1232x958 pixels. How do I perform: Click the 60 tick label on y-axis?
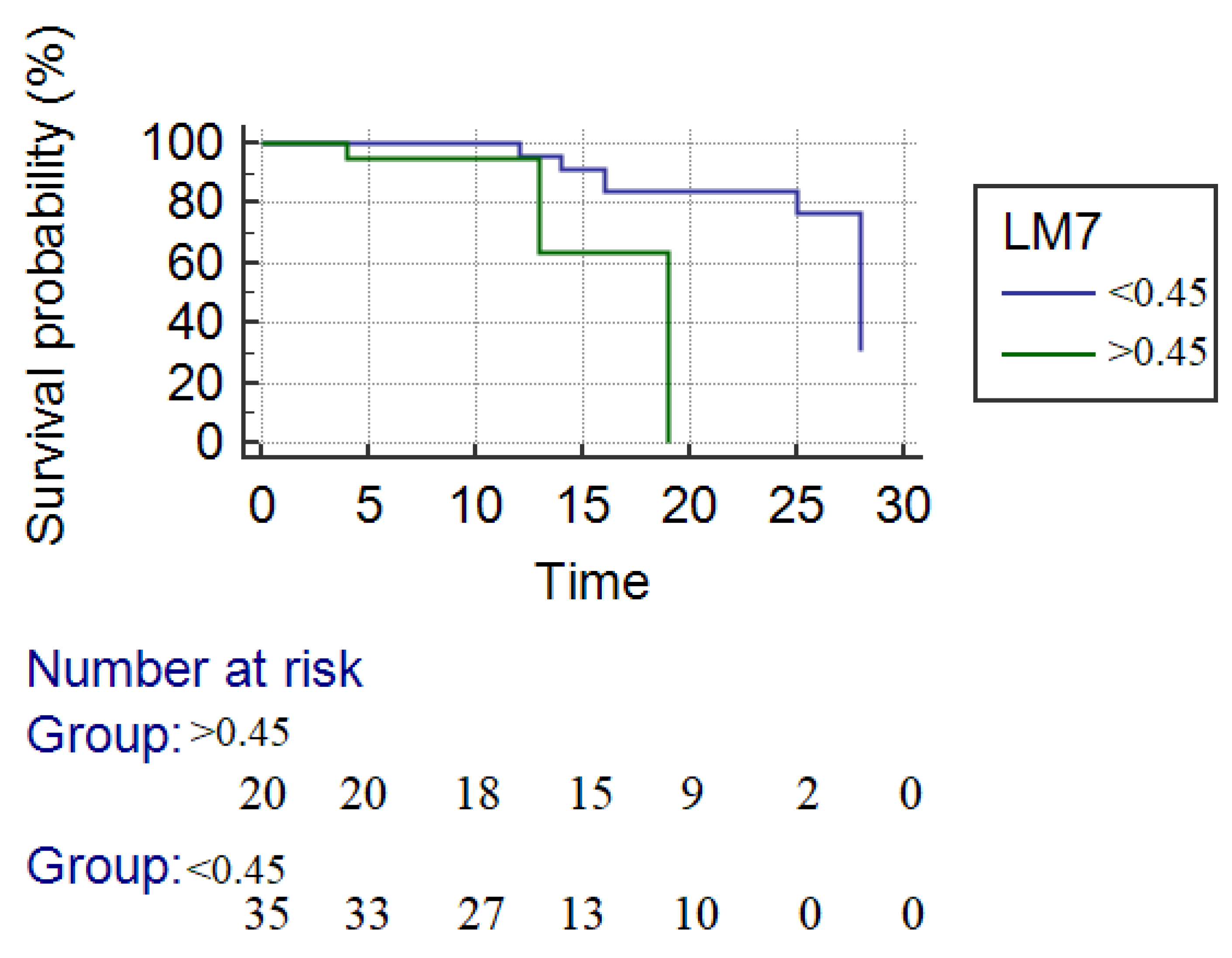195,263
